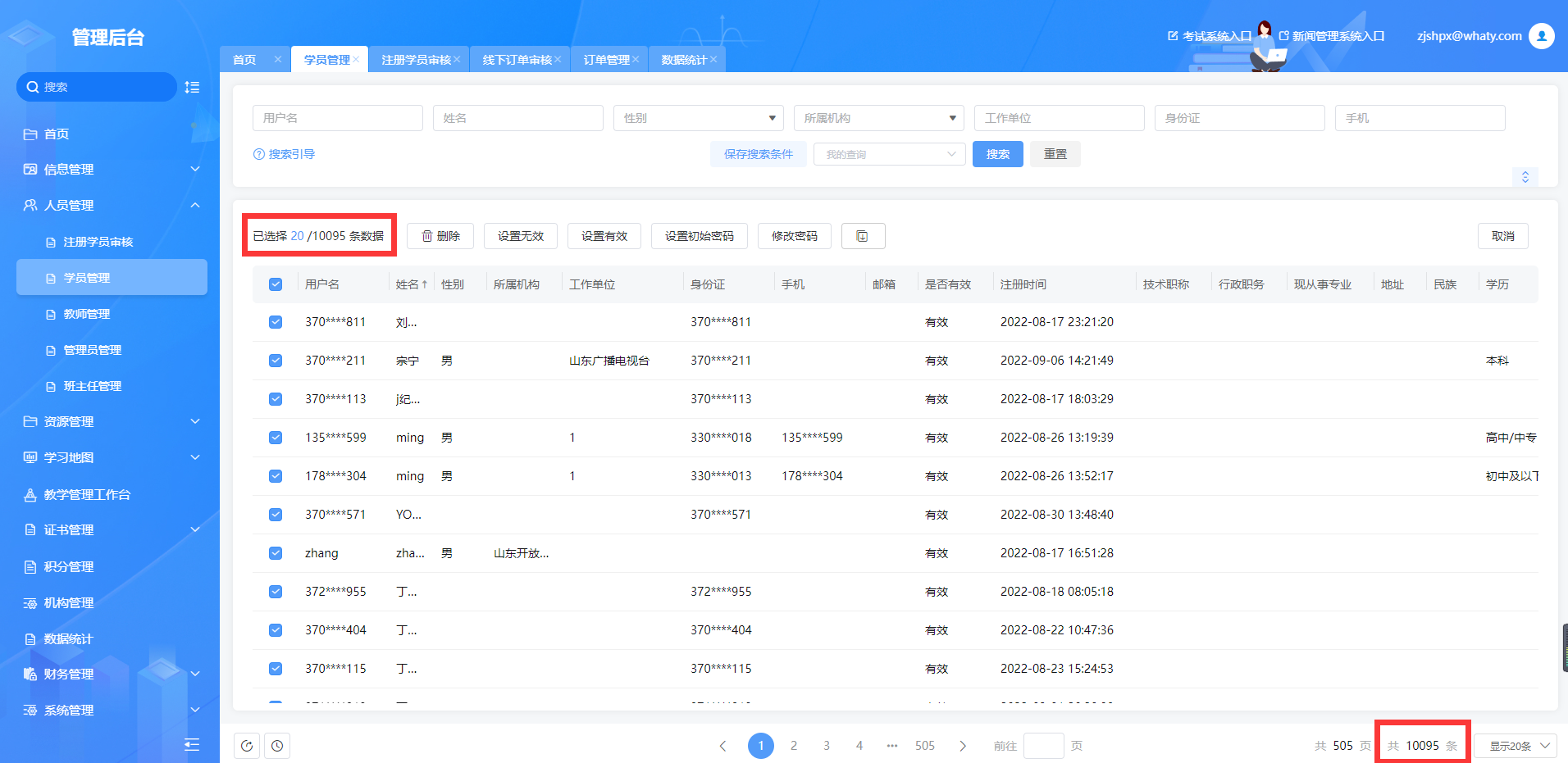Uncheck row with user 370****811
The width and height of the screenshot is (1568, 763).
pyautogui.click(x=276, y=322)
